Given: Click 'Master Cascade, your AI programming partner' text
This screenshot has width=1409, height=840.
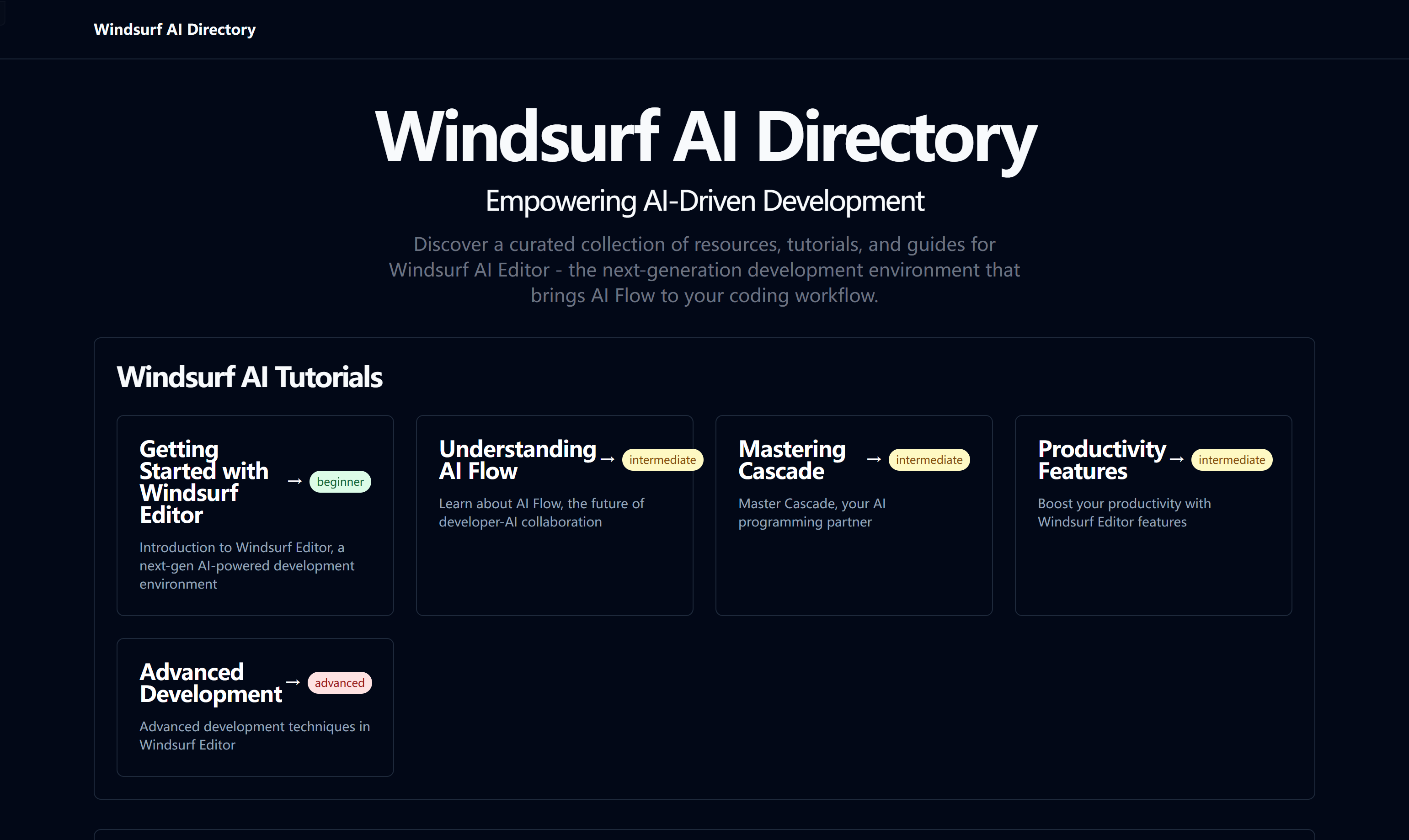Looking at the screenshot, I should click(x=812, y=512).
